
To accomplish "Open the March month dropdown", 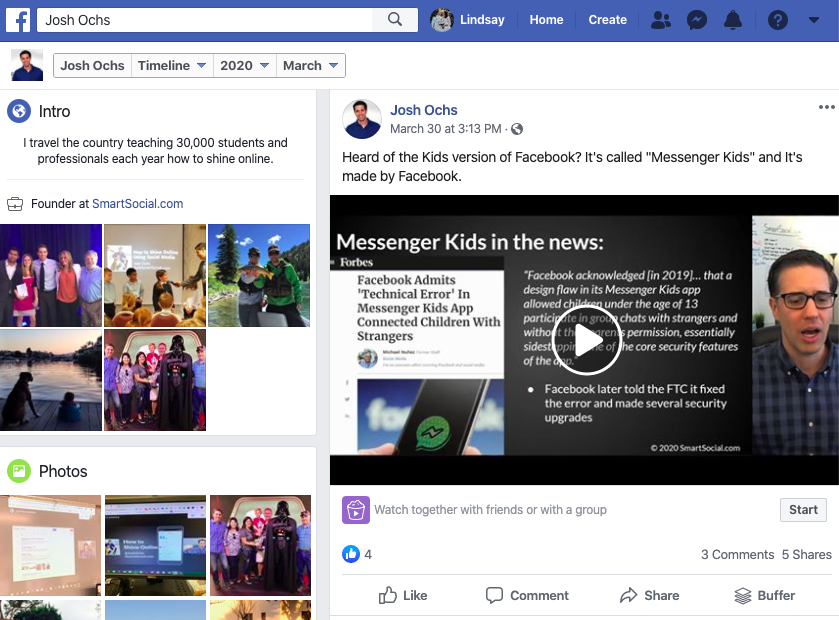I will (310, 65).
